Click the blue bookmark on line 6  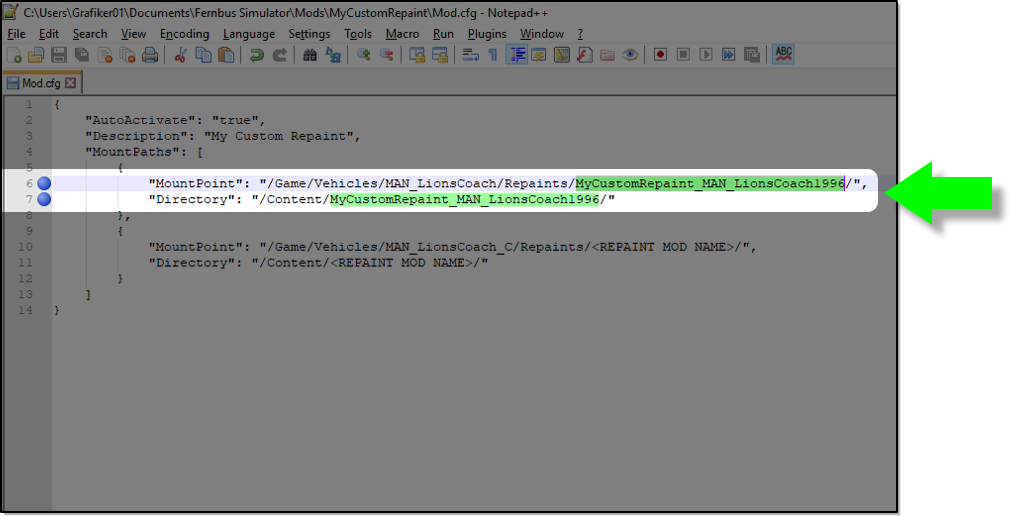[x=44, y=183]
